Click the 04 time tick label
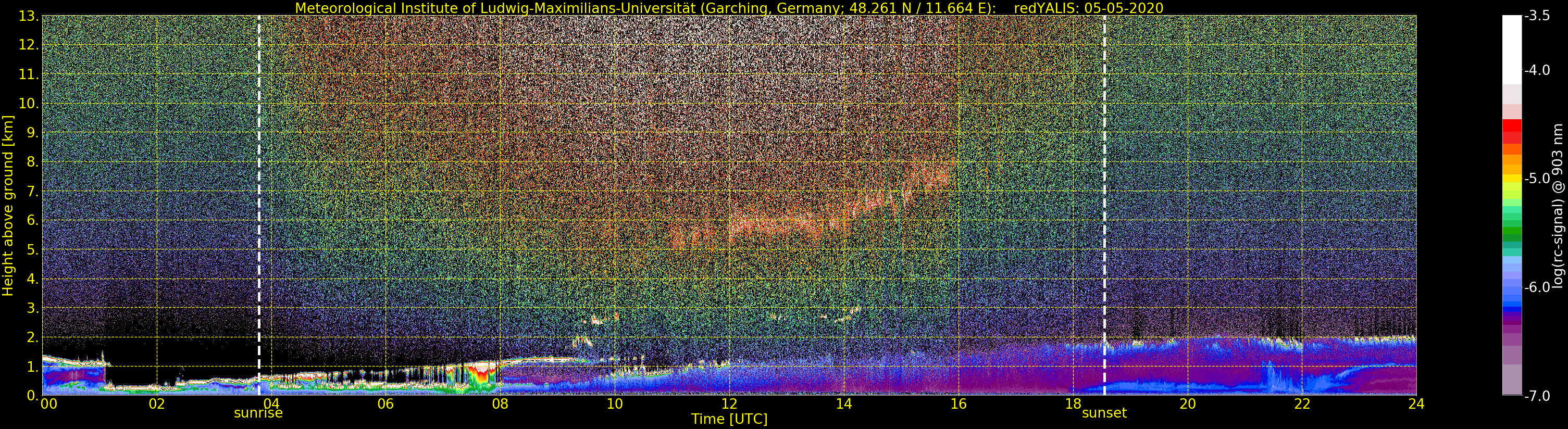1568x429 pixels. (271, 403)
